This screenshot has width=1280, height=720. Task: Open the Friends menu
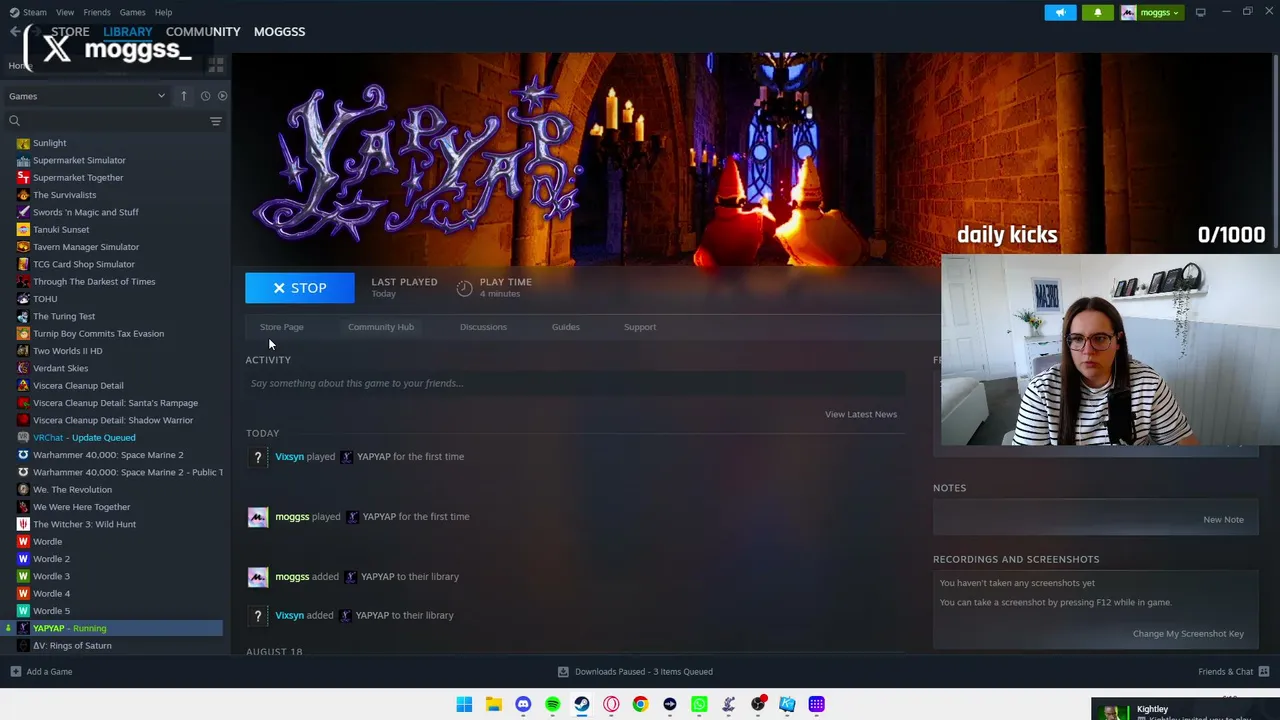[97, 12]
